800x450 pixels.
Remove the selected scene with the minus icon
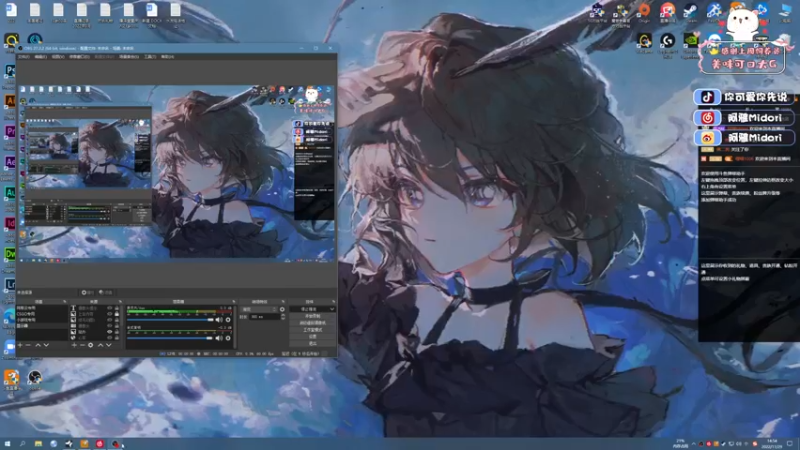pyautogui.click(x=28, y=345)
